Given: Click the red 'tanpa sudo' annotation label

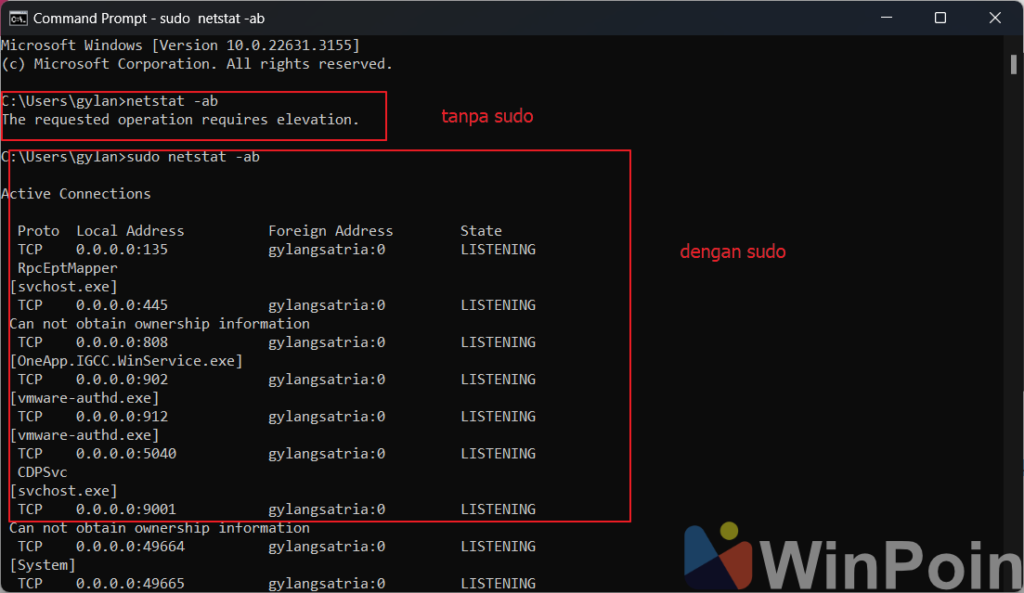Looking at the screenshot, I should (x=487, y=117).
